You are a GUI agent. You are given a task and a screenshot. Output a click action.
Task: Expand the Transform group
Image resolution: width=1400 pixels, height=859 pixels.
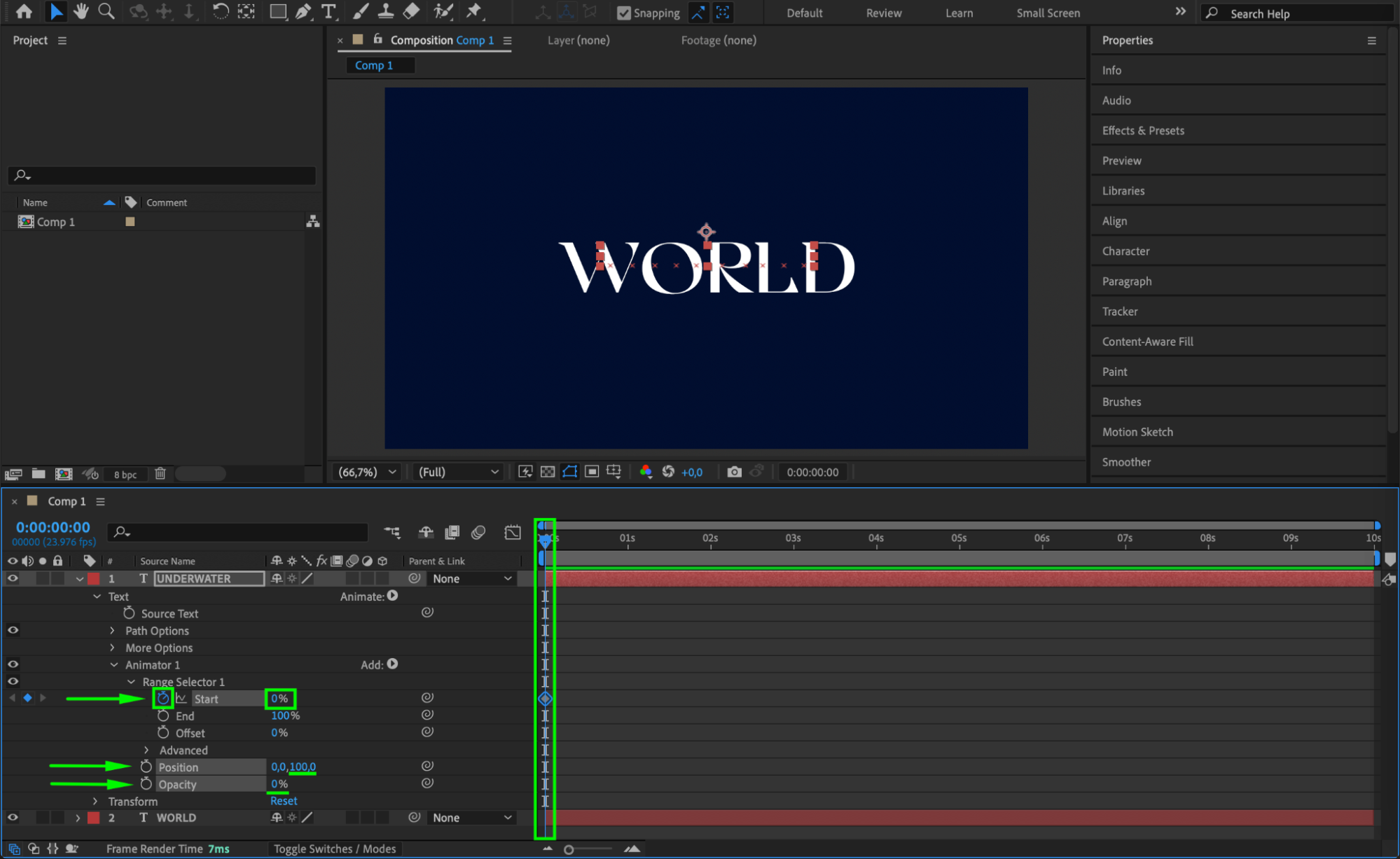coord(95,801)
